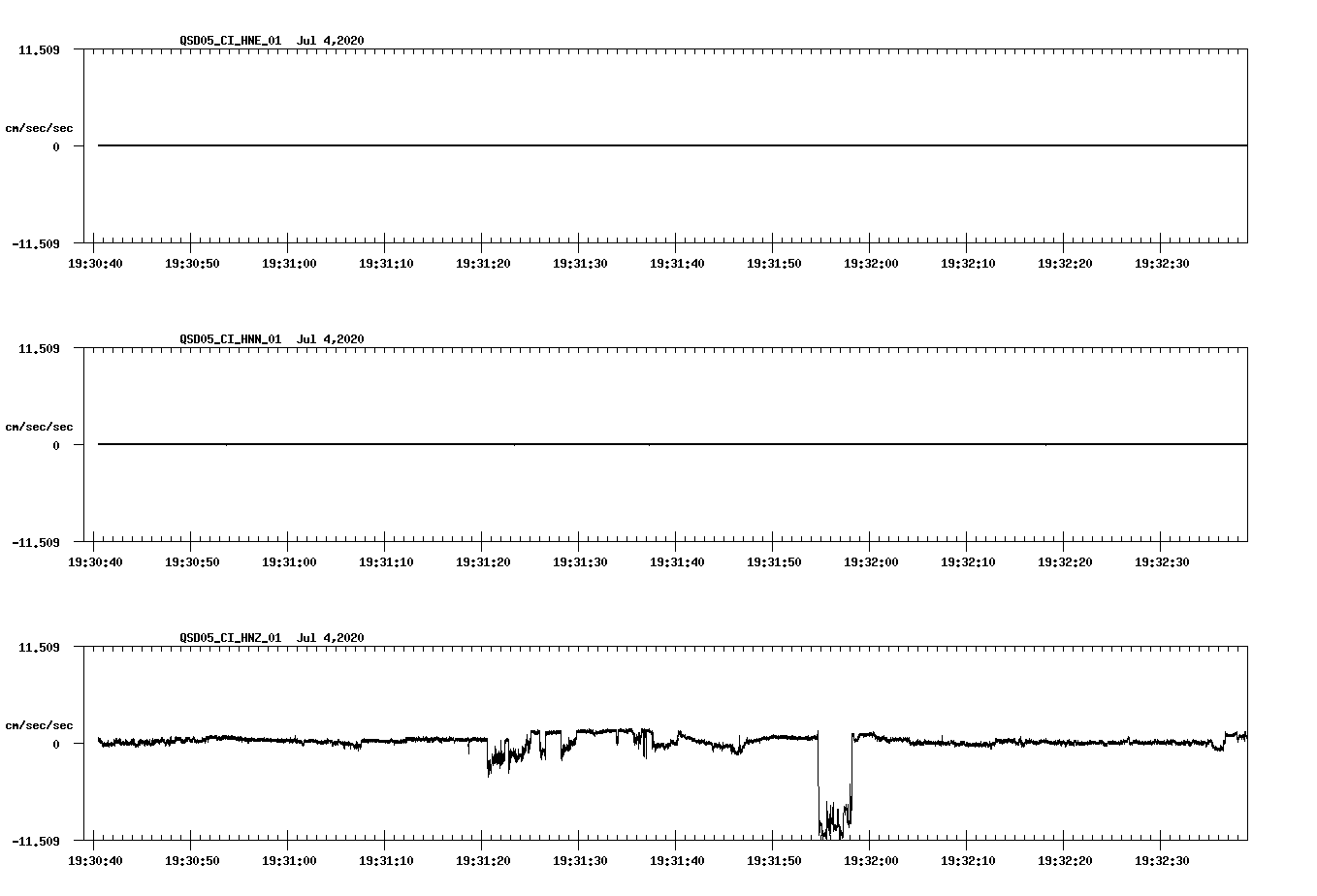
Task: Select the HNZ plot's 11.509 upper axis value
Action: pos(40,647)
